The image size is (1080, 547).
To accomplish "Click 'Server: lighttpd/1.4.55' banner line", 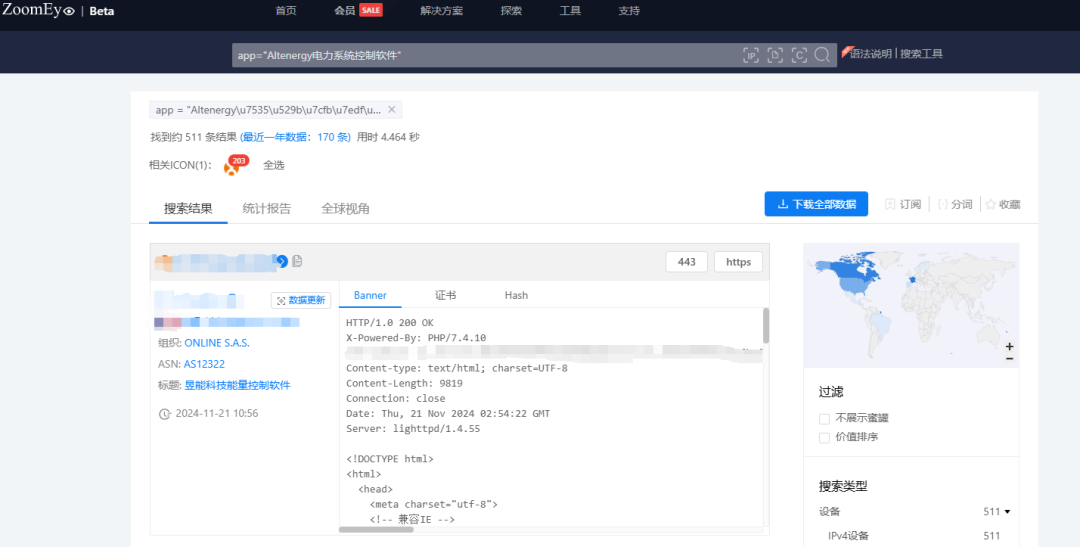I will [413, 429].
